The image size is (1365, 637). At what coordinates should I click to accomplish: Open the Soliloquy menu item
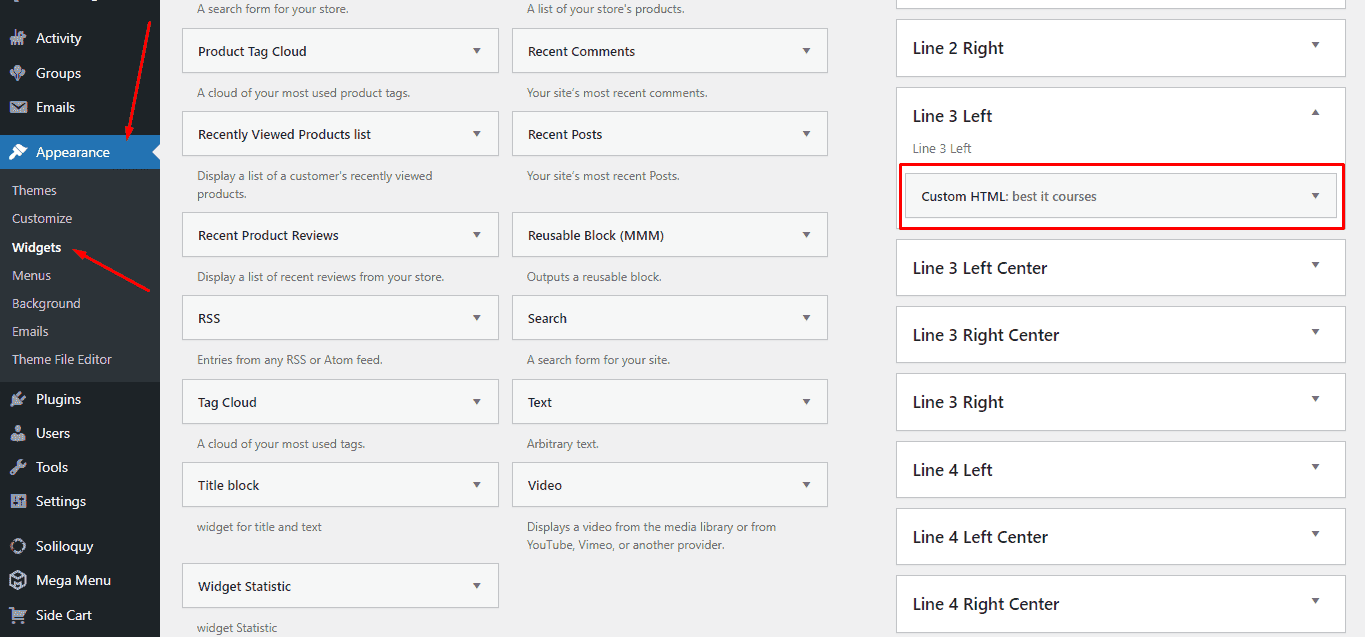point(64,546)
